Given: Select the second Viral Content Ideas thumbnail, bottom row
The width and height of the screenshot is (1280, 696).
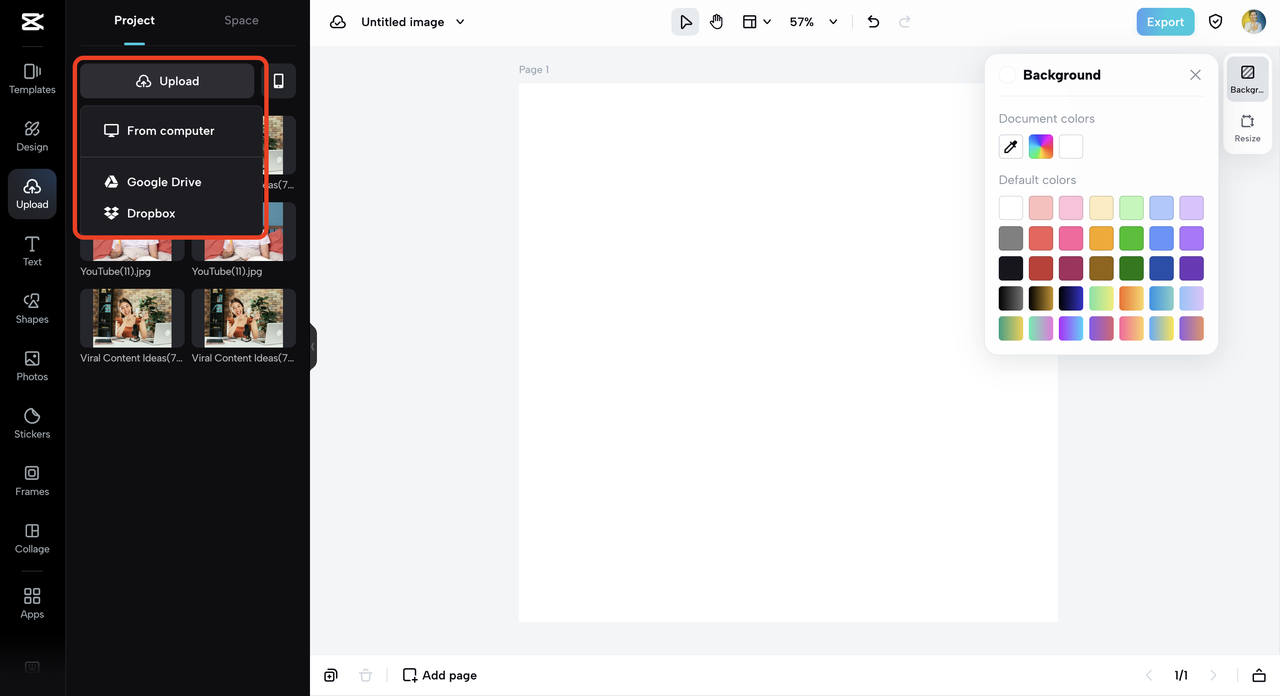Looking at the screenshot, I should point(244,318).
